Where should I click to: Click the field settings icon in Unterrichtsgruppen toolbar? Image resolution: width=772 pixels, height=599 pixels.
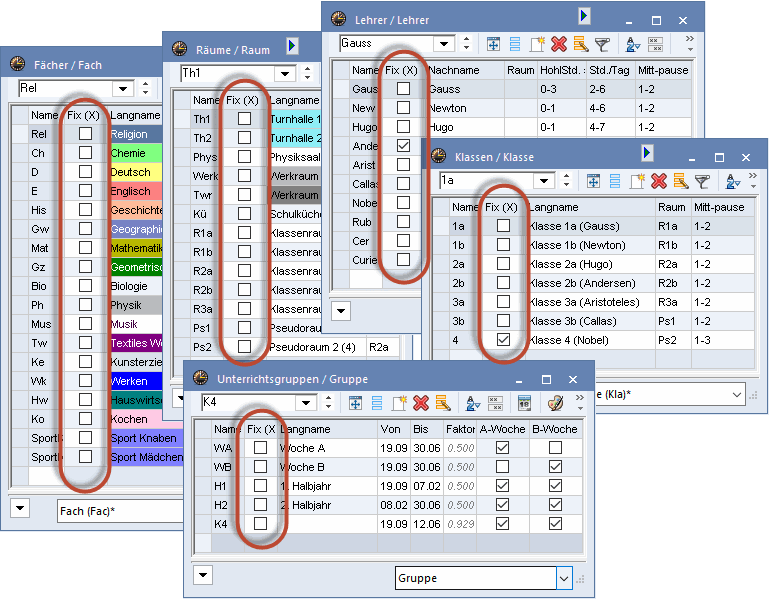coord(495,403)
